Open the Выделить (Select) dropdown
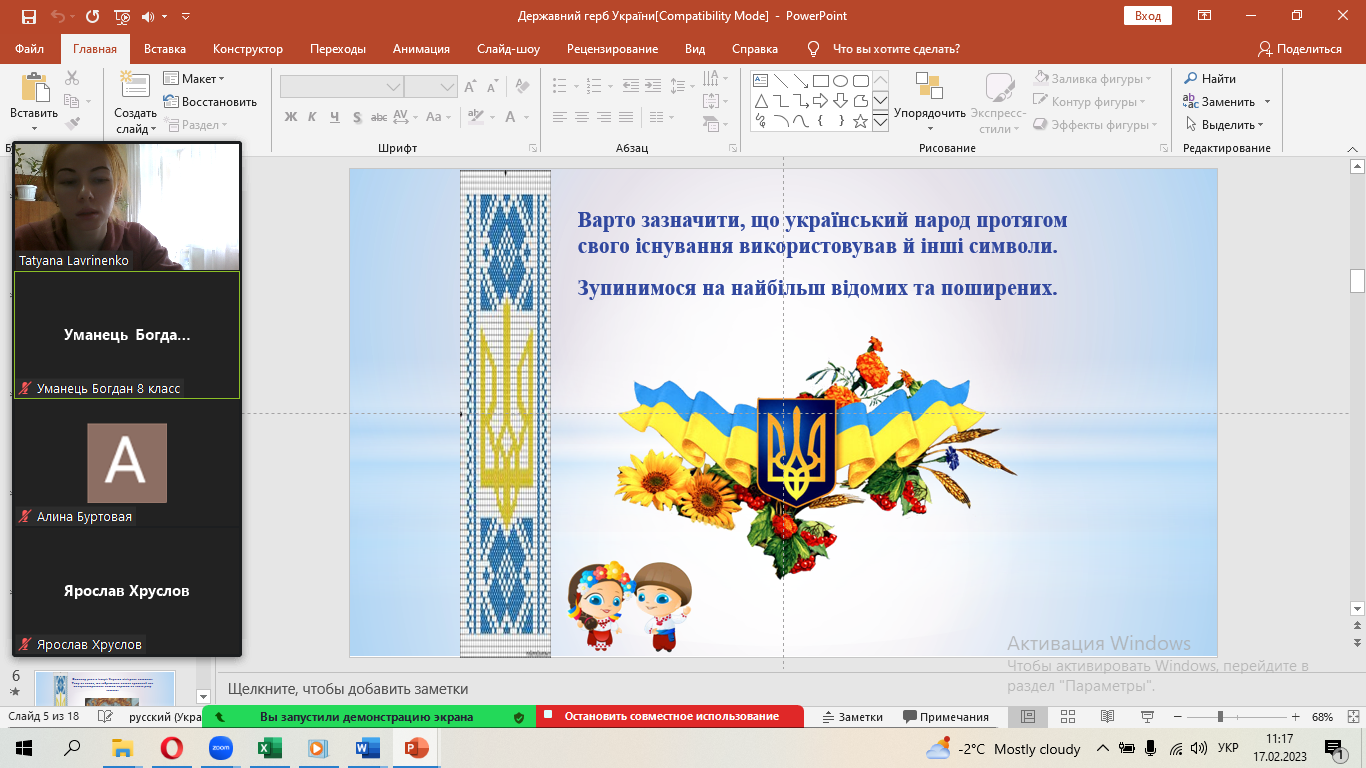Viewport: 1366px width, 768px height. 1225,125
